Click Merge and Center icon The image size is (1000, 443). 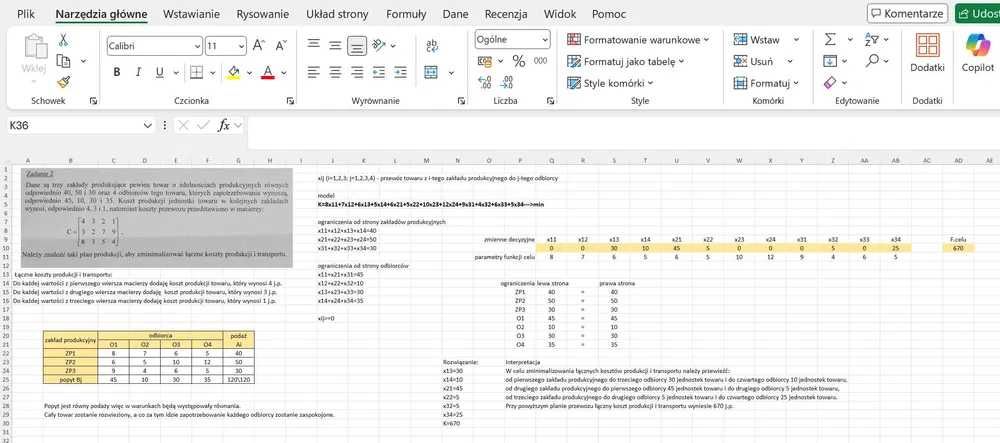tap(431, 72)
